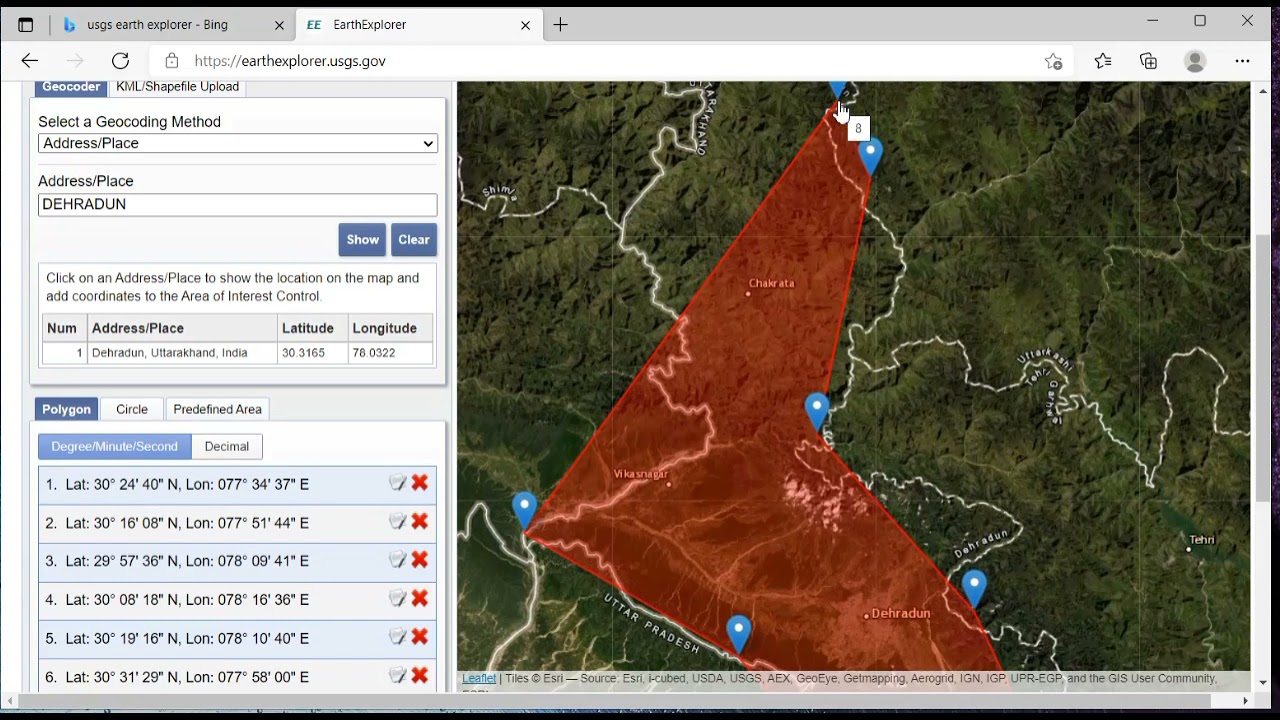Screen dimensions: 1280x720
Task: Select the blue map marker near Vikasnagar on the left
Action: pyautogui.click(x=525, y=509)
